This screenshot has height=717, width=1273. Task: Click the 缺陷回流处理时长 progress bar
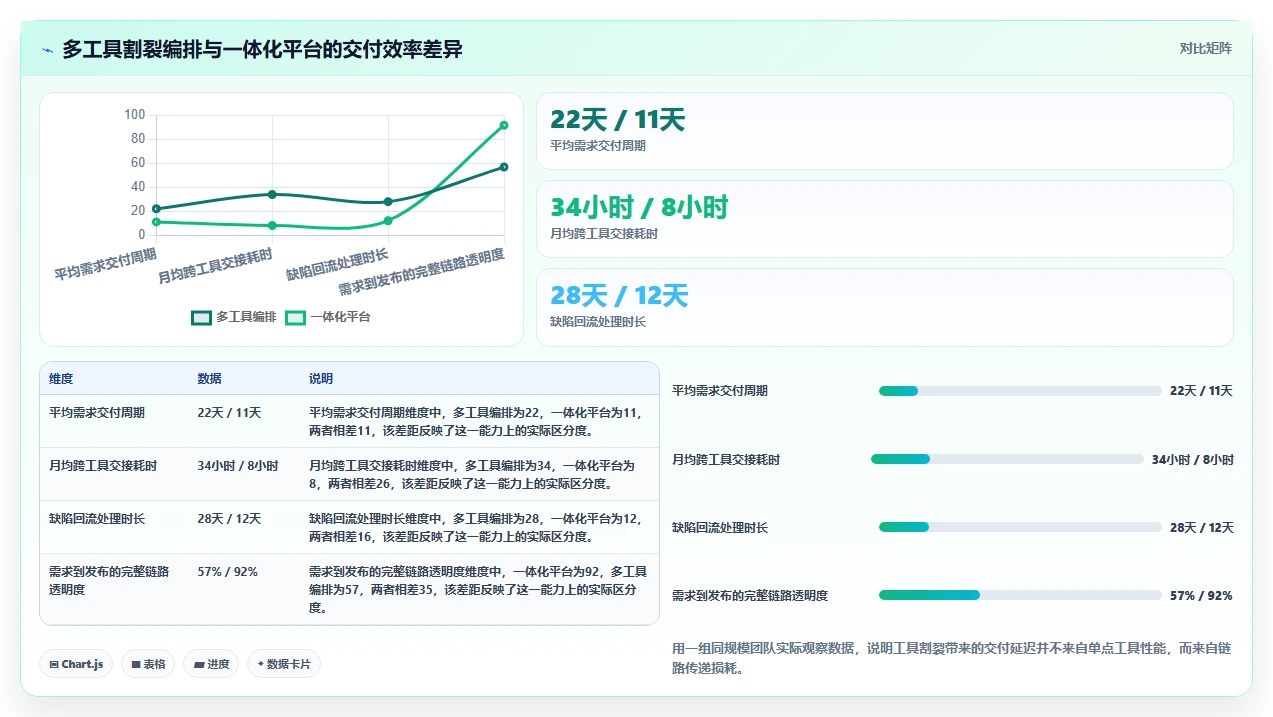(1020, 527)
